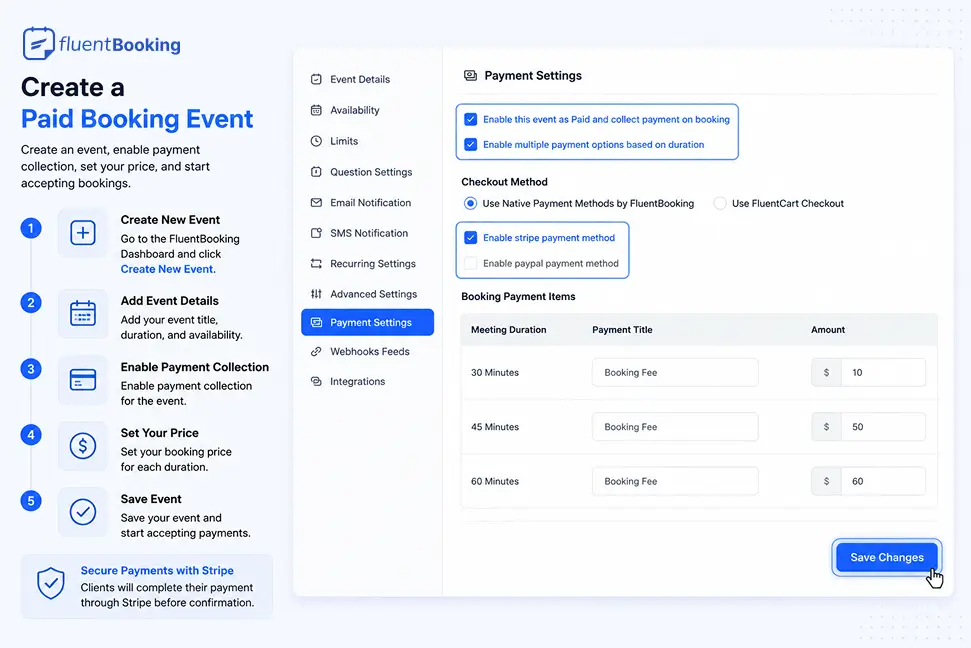Viewport: 971px width, 648px height.
Task: Click the Payment Settings sidebar icon
Action: pyautogui.click(x=316, y=322)
